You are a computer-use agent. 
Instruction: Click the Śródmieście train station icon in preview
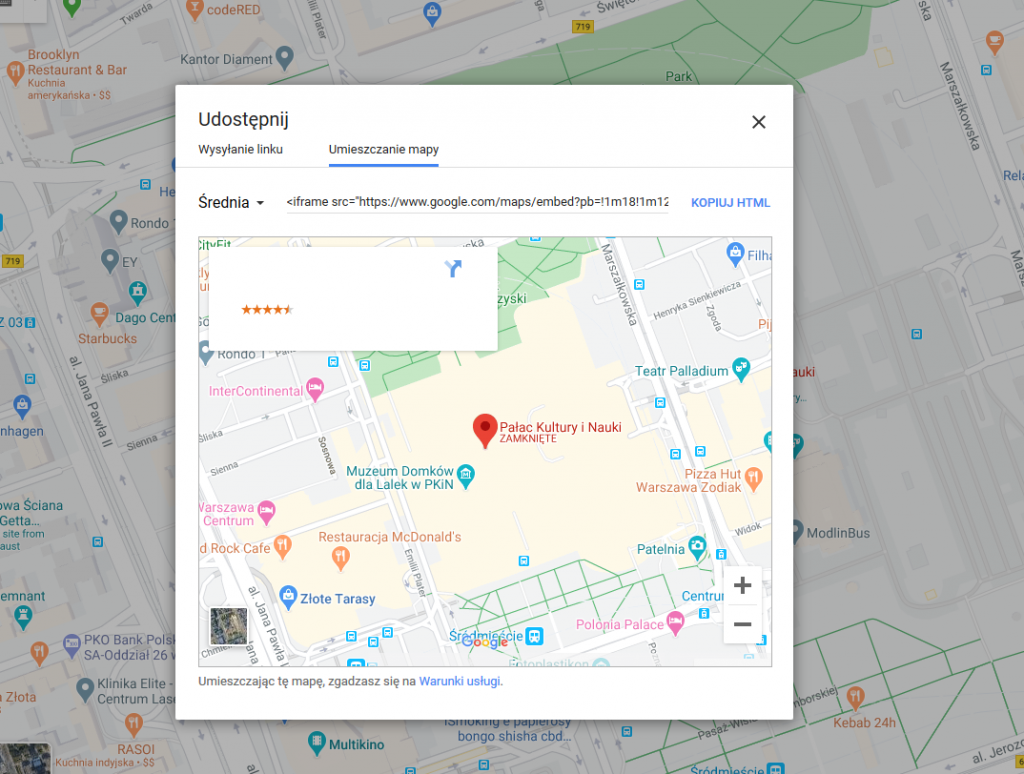[x=534, y=636]
